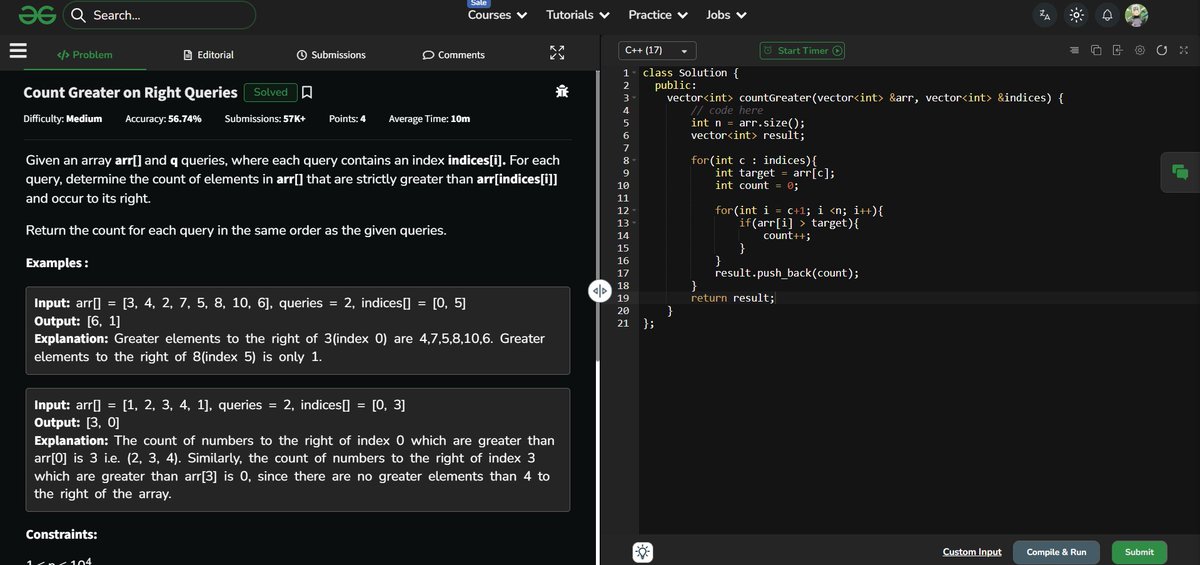Screen dimensions: 1200x565
Task: Click 'result.push_back(count);' code line
Action: tap(786, 272)
